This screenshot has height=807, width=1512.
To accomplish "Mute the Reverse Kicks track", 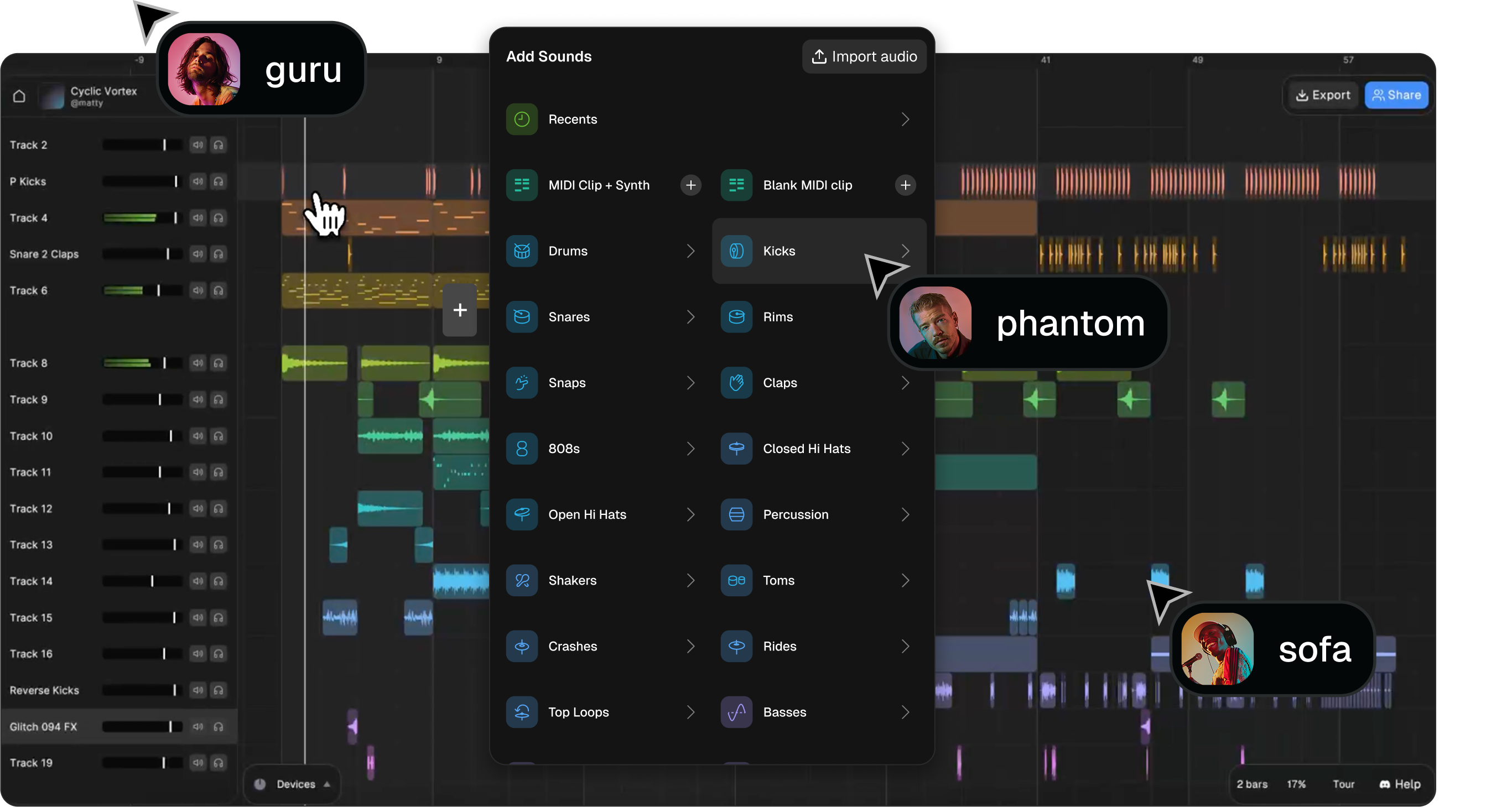I will tap(198, 690).
